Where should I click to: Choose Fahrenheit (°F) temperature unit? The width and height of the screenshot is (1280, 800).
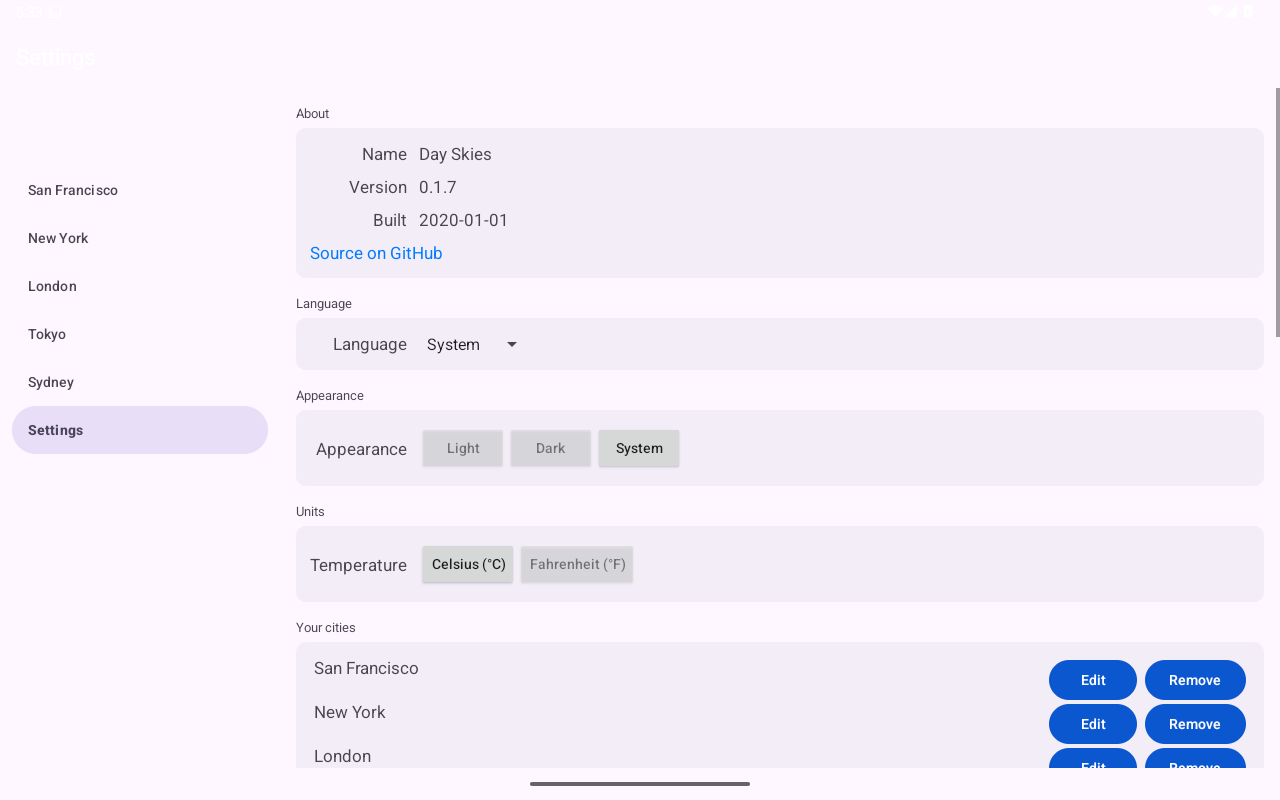[x=577, y=564]
